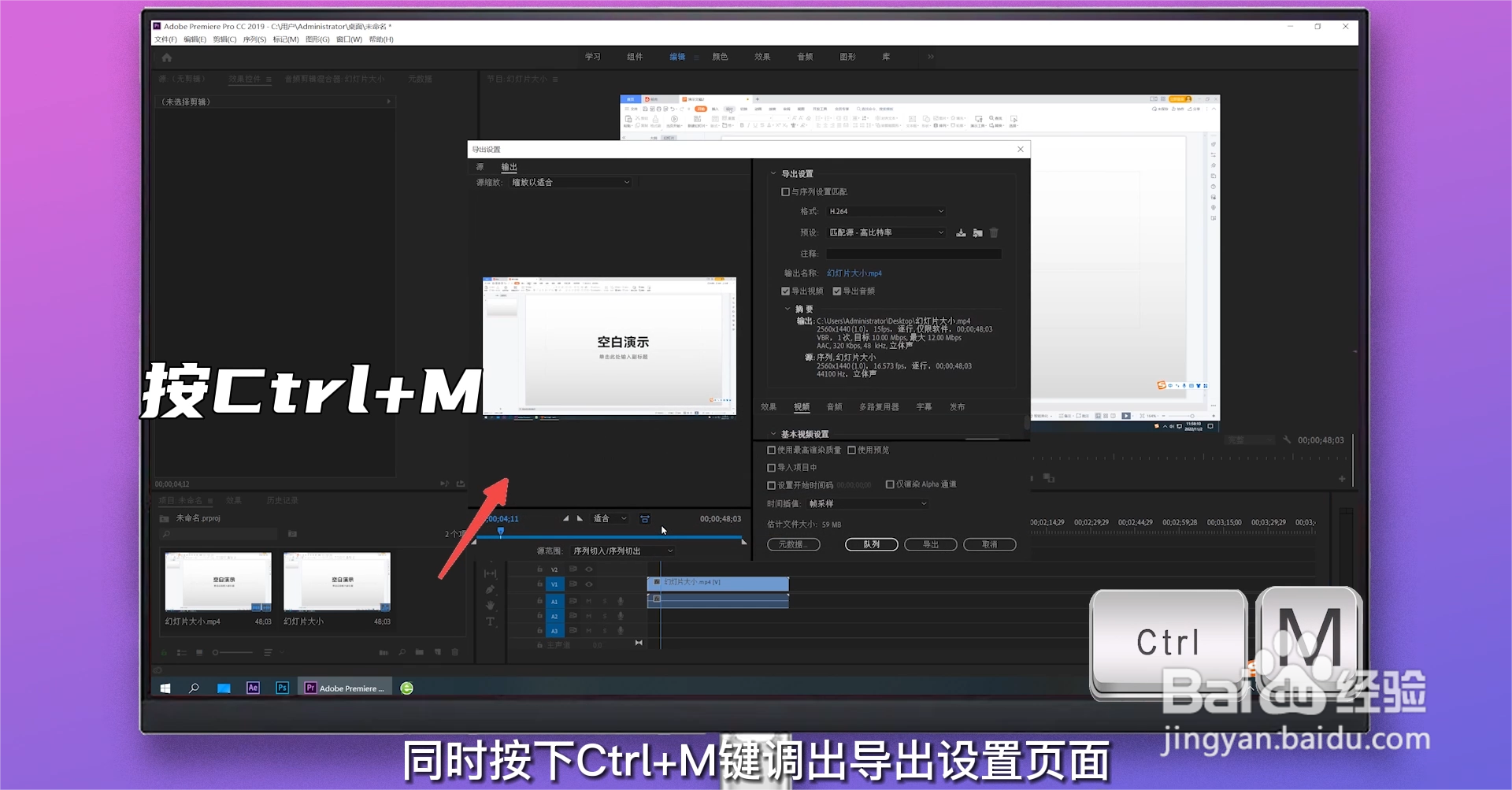Screen dimensions: 1512x790
Task: Collapse the 摘要 summary section
Action: pos(787,309)
